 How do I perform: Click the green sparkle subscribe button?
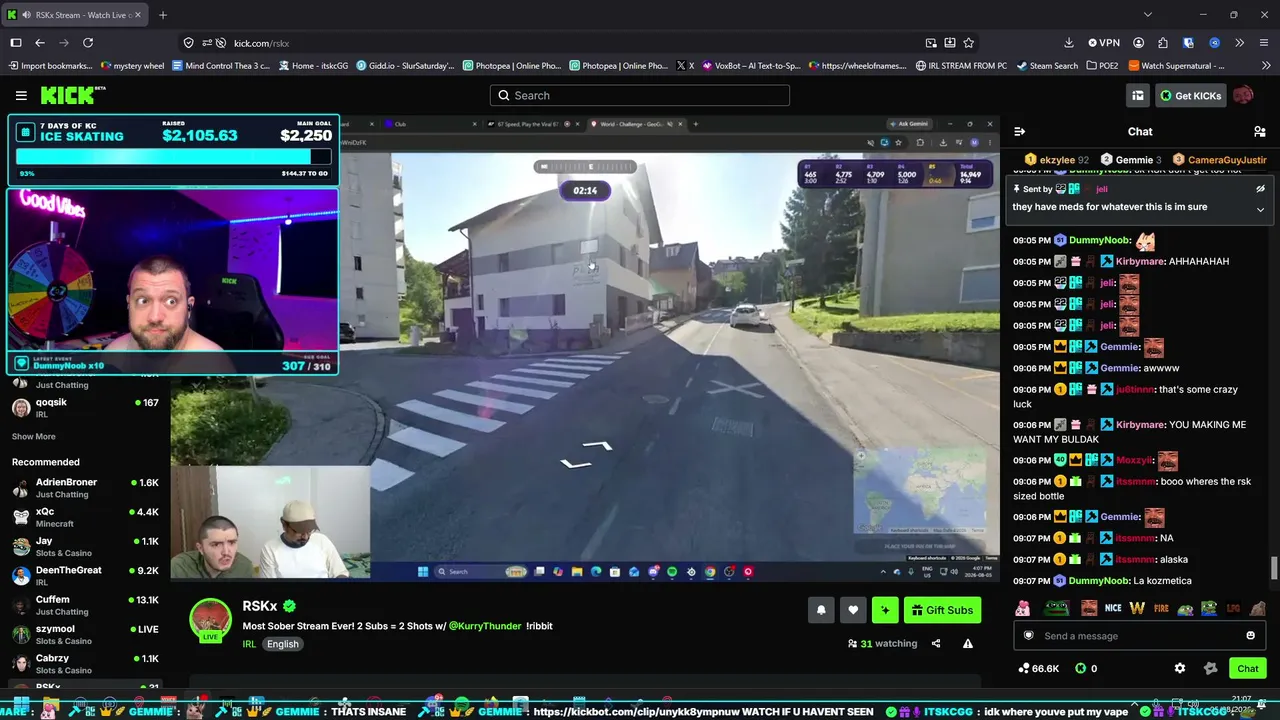point(885,610)
